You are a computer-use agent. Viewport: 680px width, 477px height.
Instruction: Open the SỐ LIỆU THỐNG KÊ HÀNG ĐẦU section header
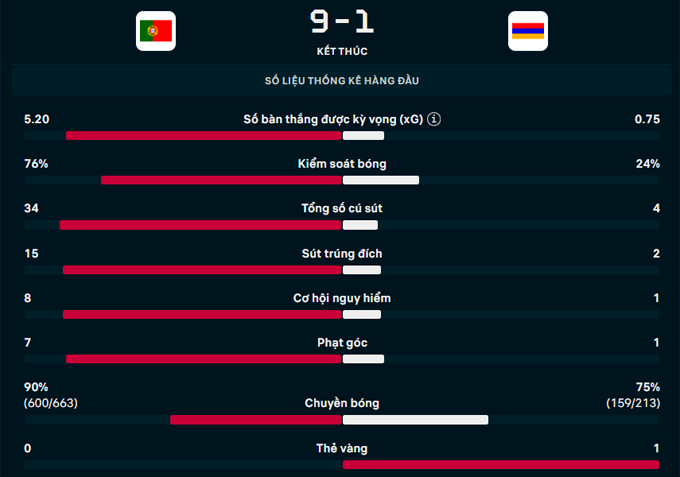click(x=341, y=80)
